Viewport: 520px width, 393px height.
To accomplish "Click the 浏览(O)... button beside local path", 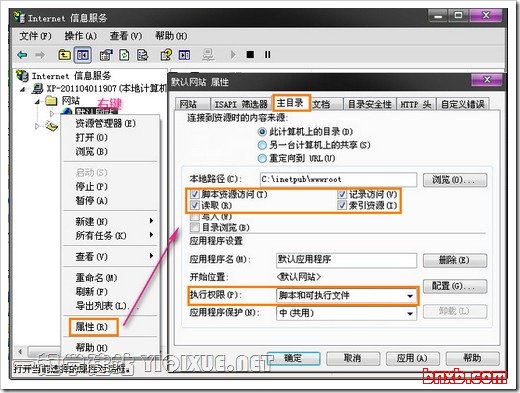I will pyautogui.click(x=455, y=180).
